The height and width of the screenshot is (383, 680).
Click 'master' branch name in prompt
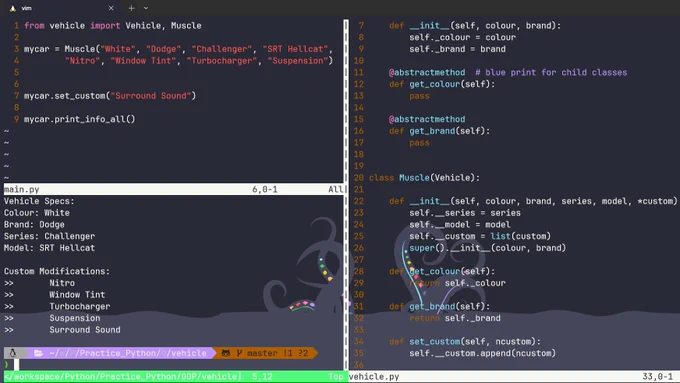tap(262, 353)
